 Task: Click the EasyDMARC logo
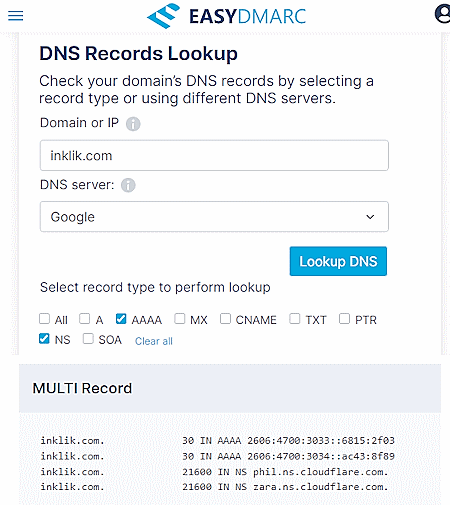226,16
